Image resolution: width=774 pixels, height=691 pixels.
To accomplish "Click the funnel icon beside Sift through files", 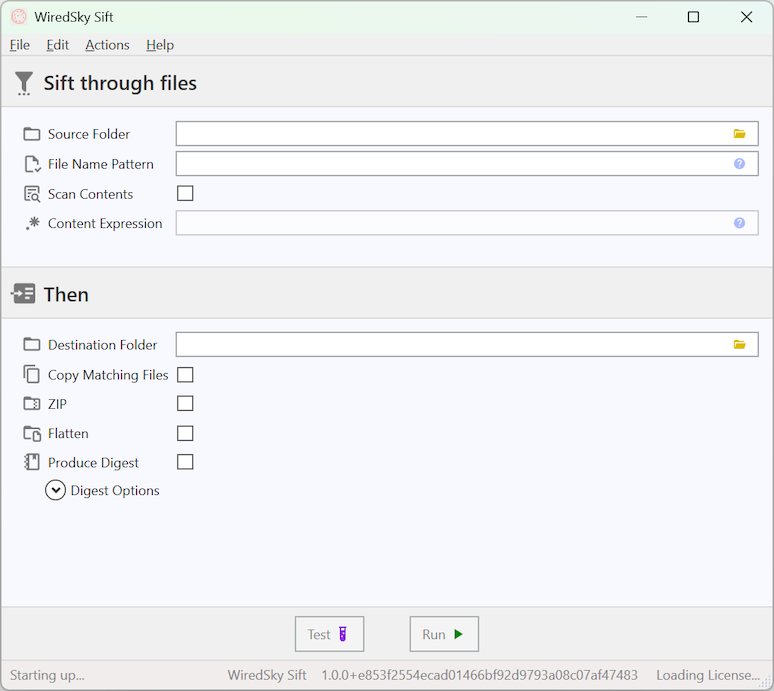I will coord(23,83).
